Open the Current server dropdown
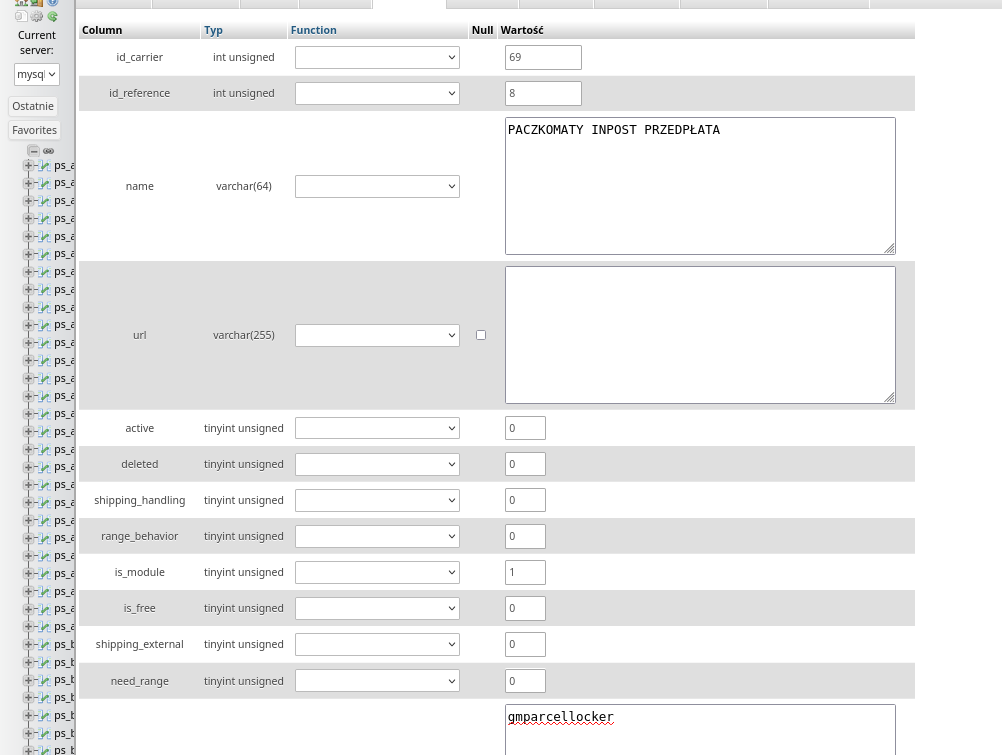The width and height of the screenshot is (1002, 755). pos(37,74)
